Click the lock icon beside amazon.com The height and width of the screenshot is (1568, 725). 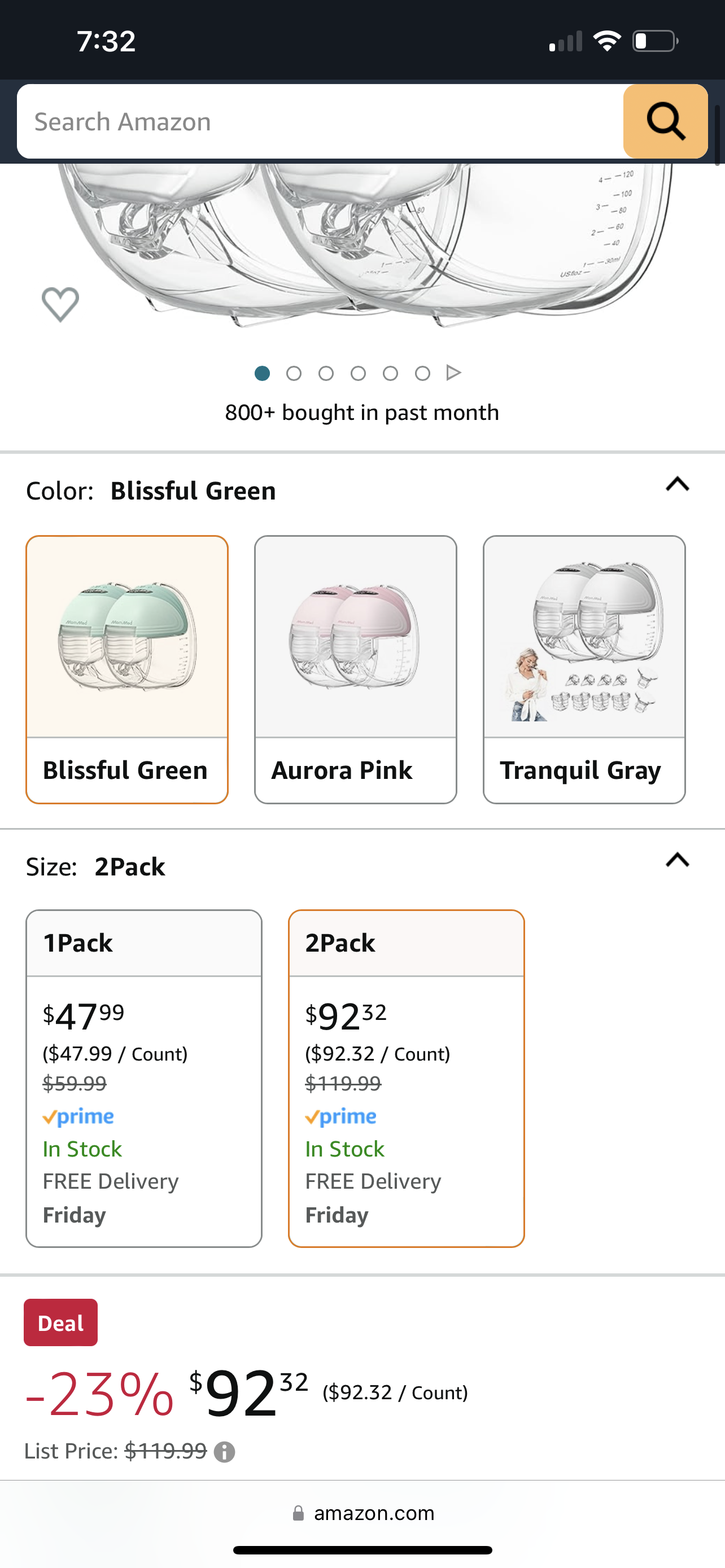(299, 1513)
